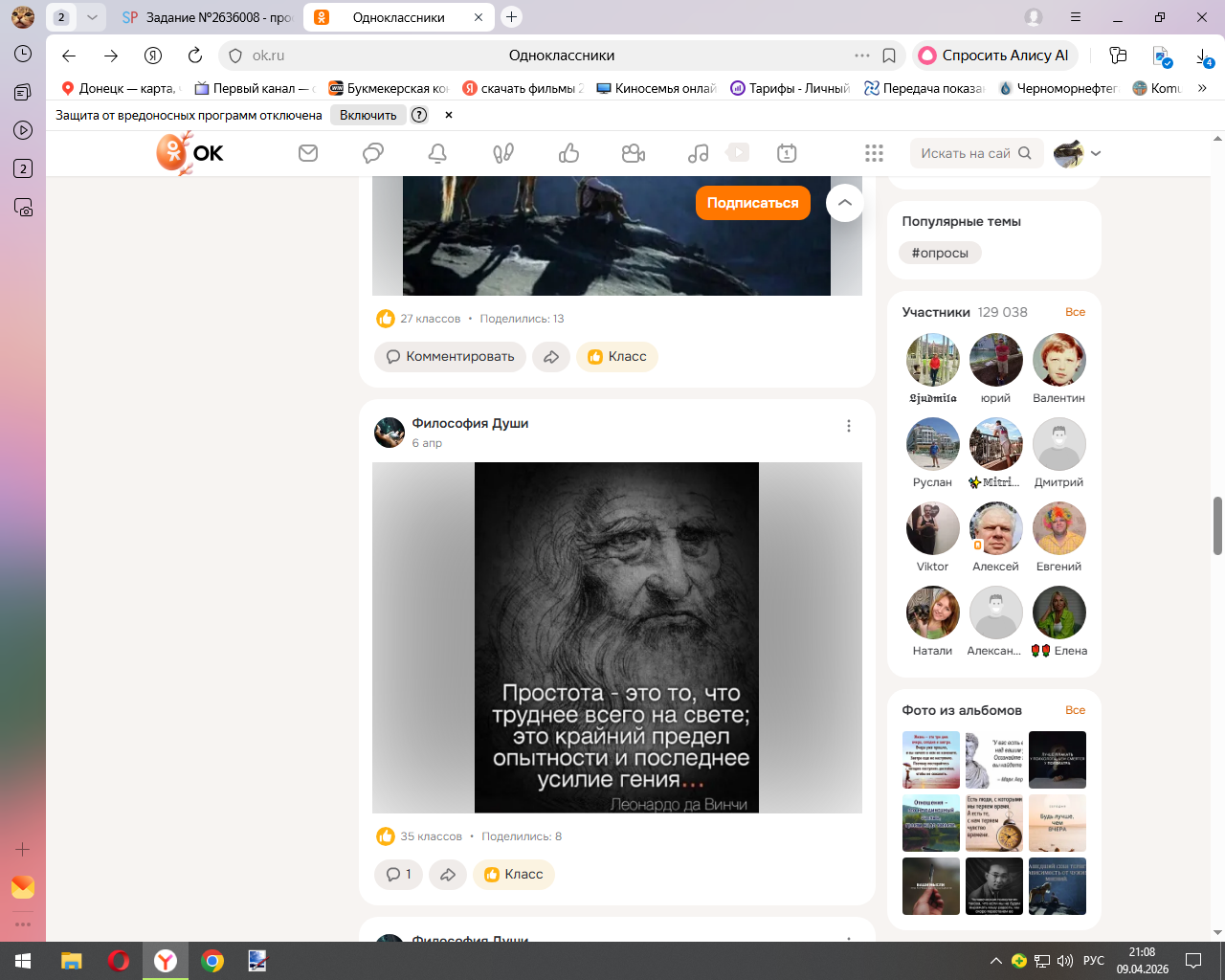Open the ratings thumbs-up icon in header
Image resolution: width=1225 pixels, height=980 pixels.
pos(569,153)
